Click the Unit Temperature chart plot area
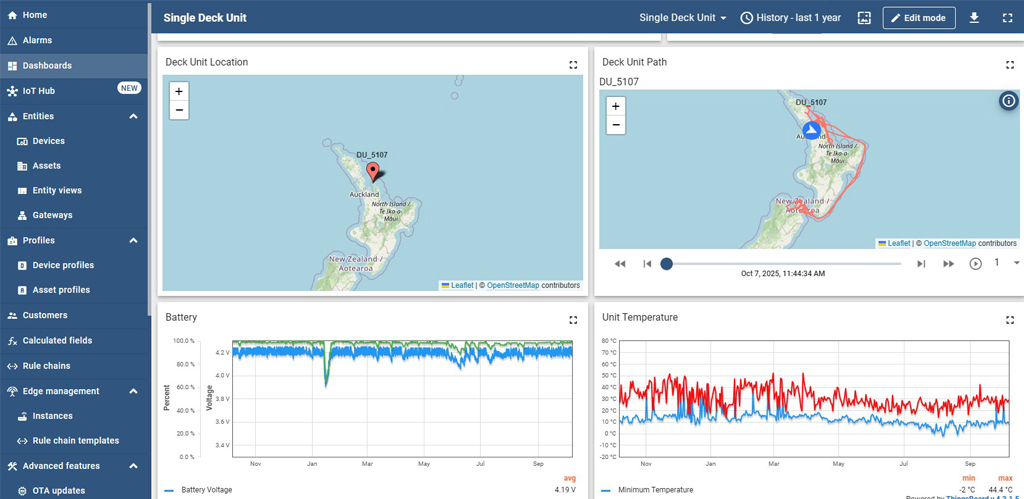1024x499 pixels. coord(814,398)
